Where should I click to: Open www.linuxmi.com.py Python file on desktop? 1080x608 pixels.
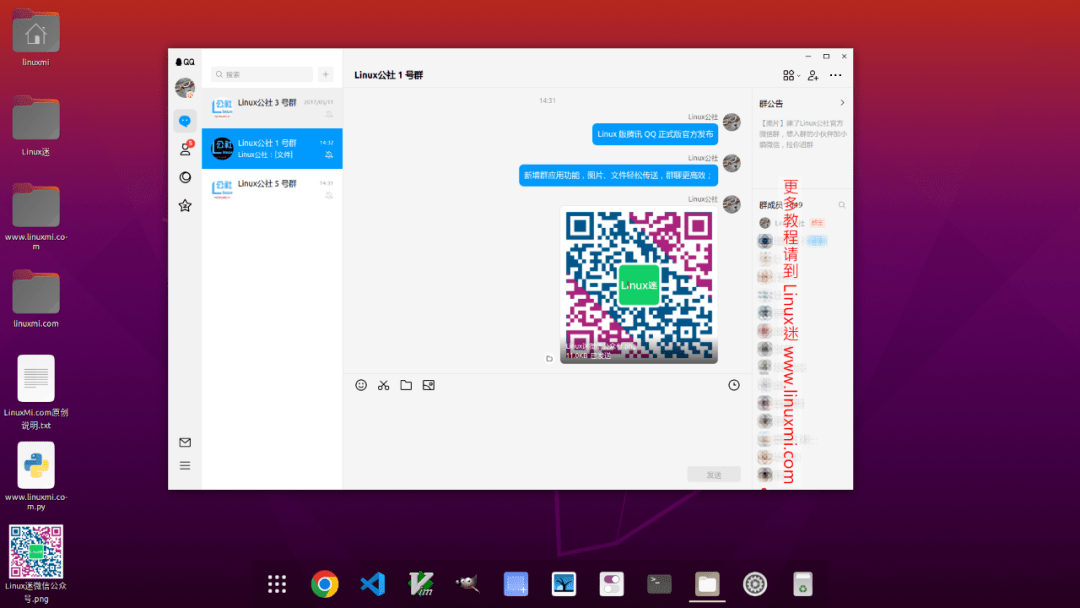(x=36, y=476)
